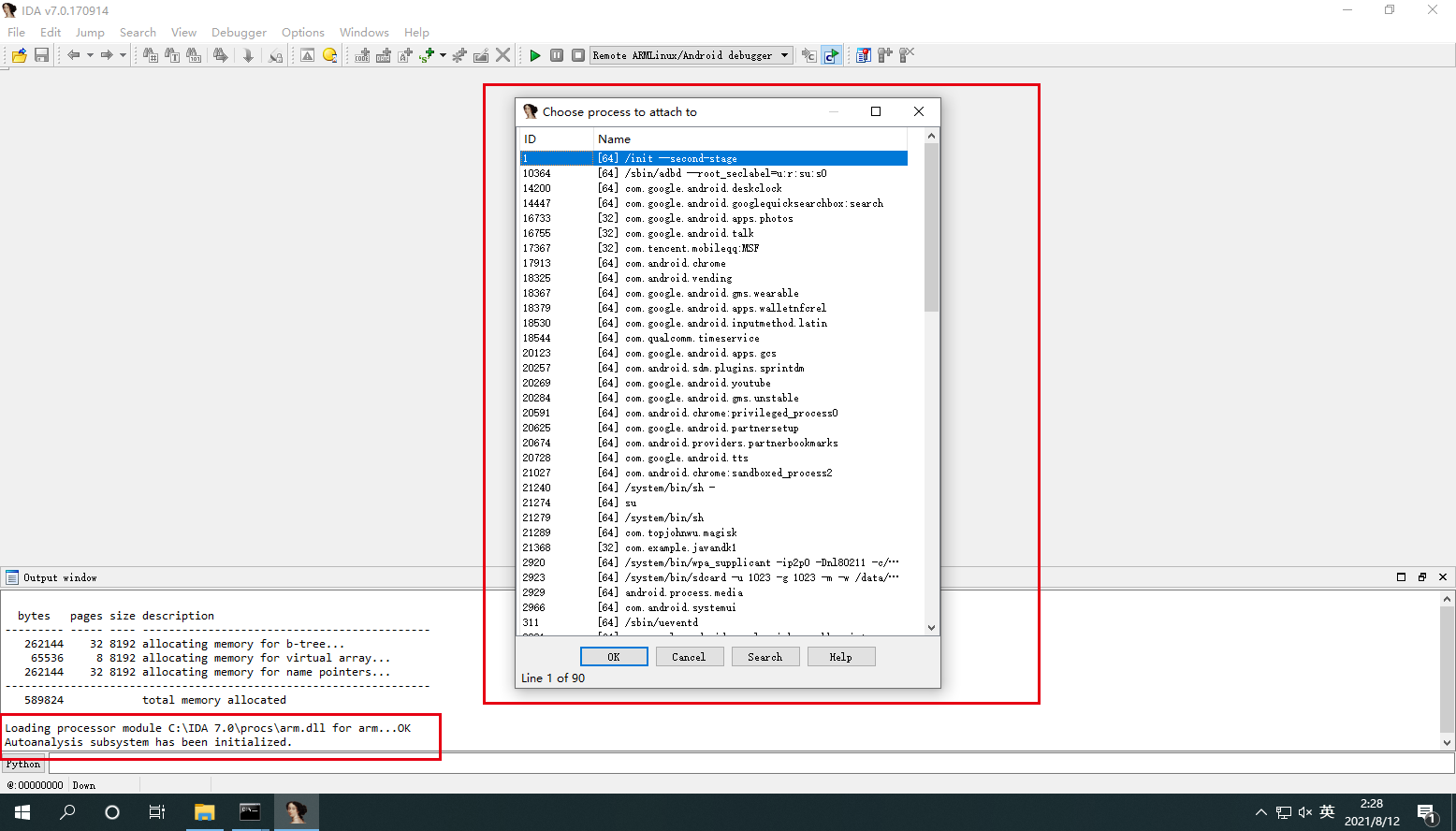Click the ASCII string 'A' icon

[x=405, y=55]
